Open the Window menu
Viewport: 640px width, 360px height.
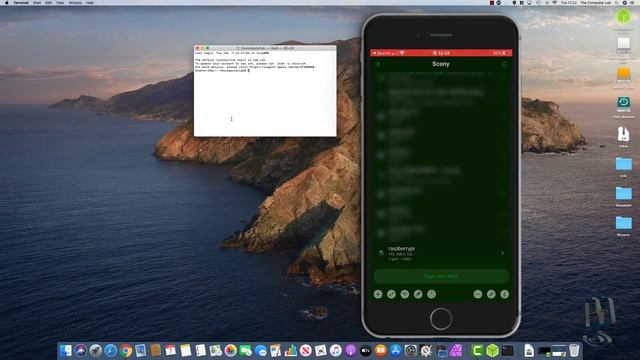(75, 2)
